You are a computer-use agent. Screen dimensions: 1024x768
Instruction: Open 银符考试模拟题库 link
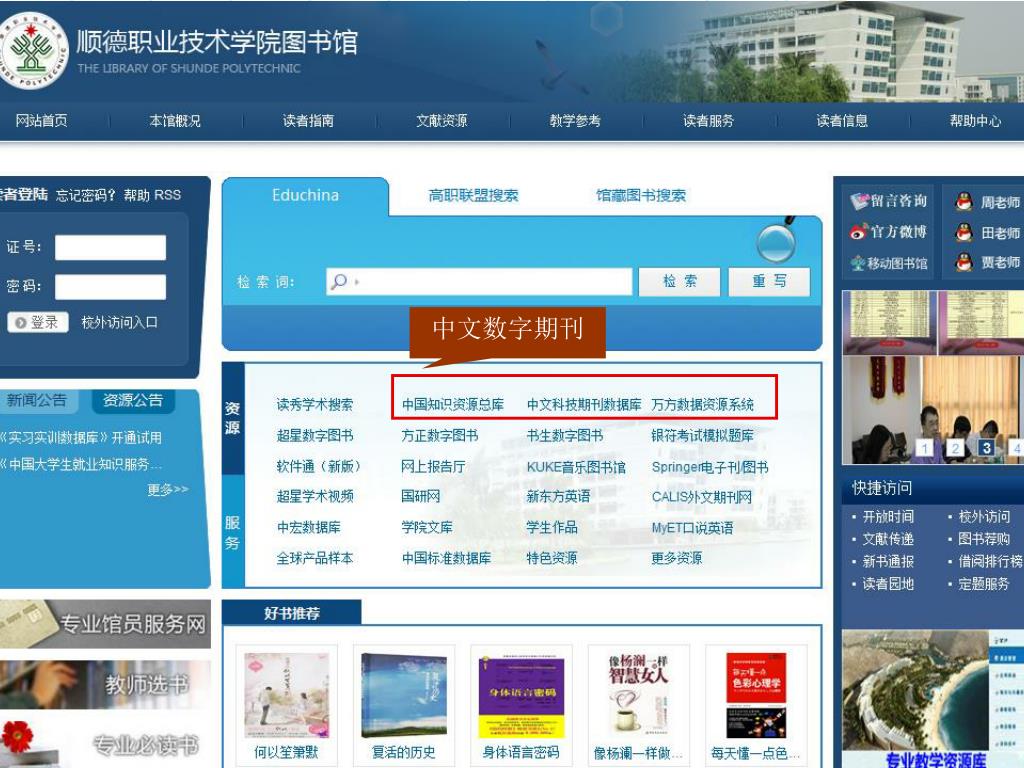pyautogui.click(x=703, y=436)
